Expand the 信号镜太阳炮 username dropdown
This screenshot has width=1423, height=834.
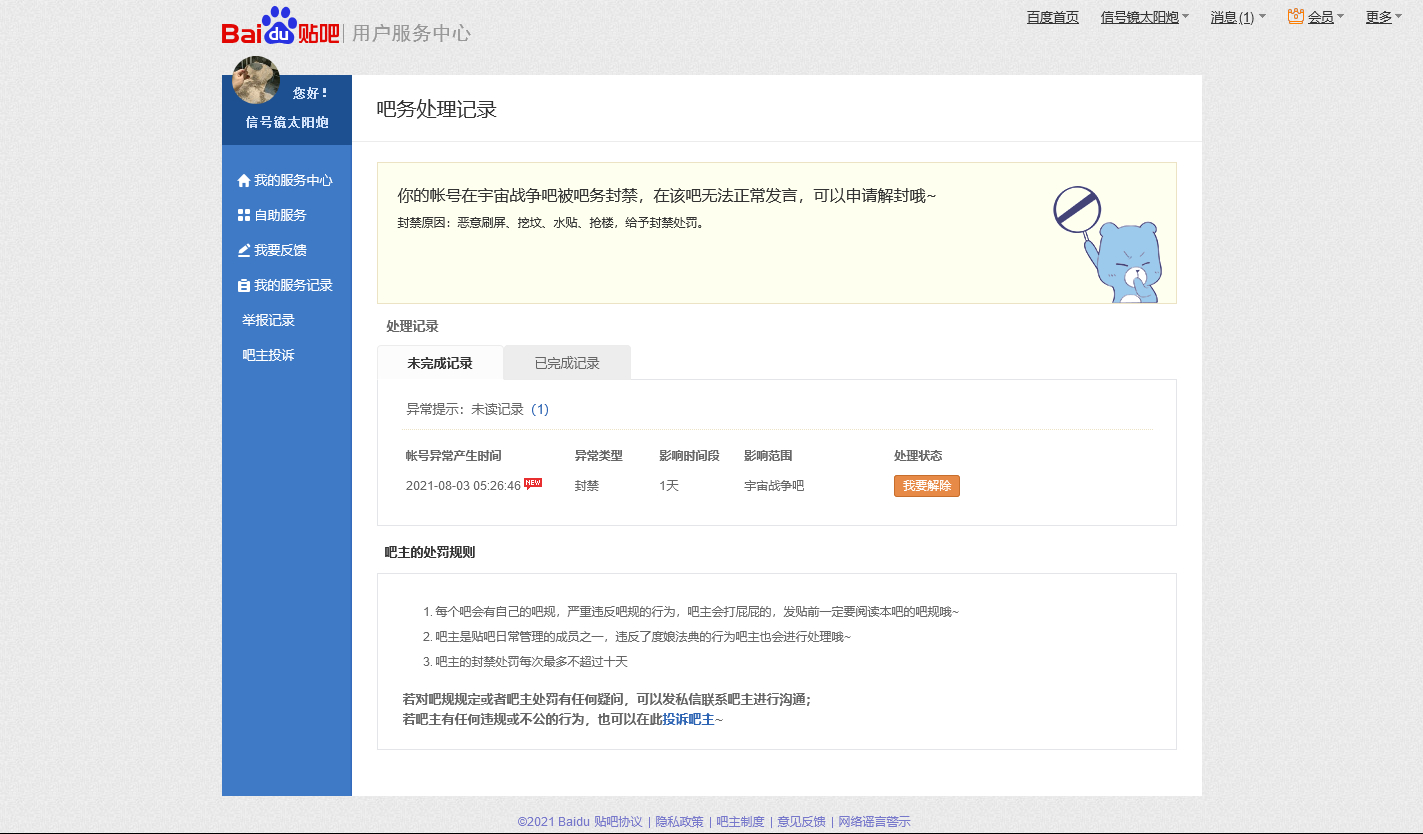tap(1145, 17)
